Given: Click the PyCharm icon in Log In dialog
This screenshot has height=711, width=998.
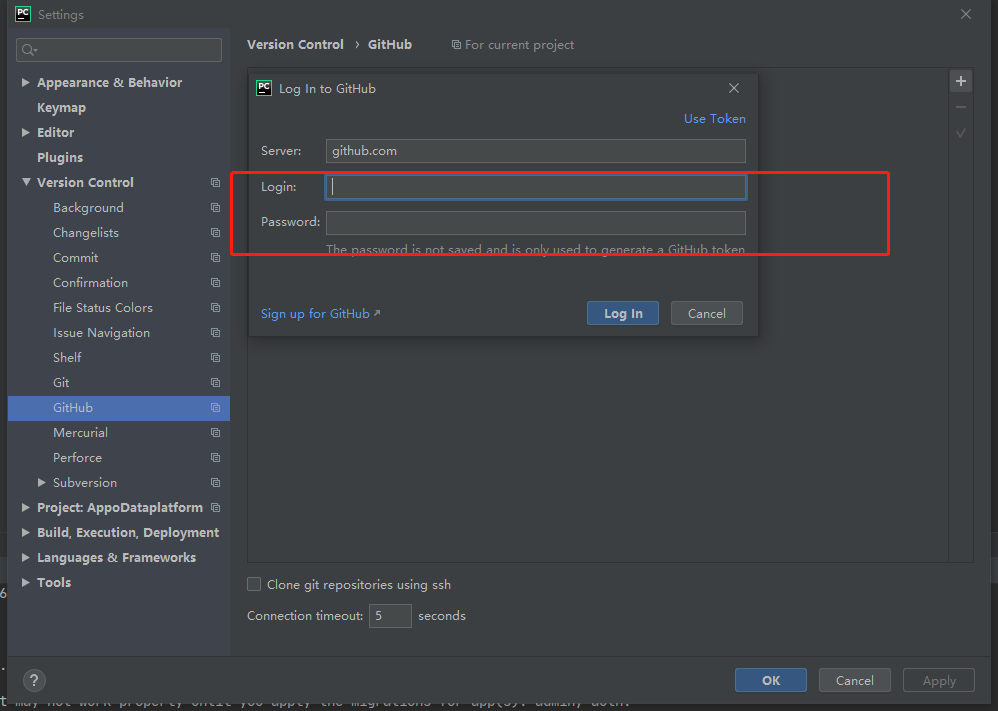Looking at the screenshot, I should coord(264,88).
